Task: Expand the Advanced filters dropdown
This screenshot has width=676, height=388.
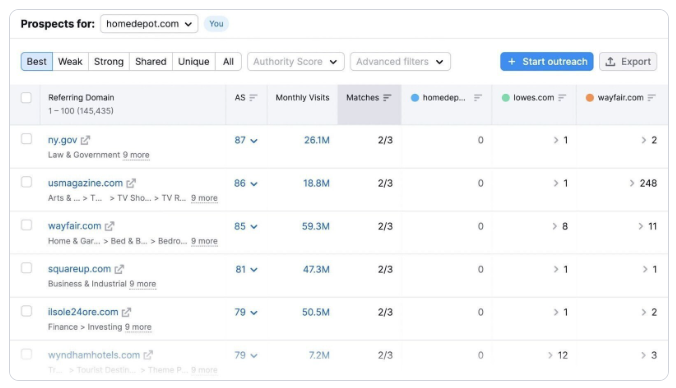Action: (x=401, y=62)
